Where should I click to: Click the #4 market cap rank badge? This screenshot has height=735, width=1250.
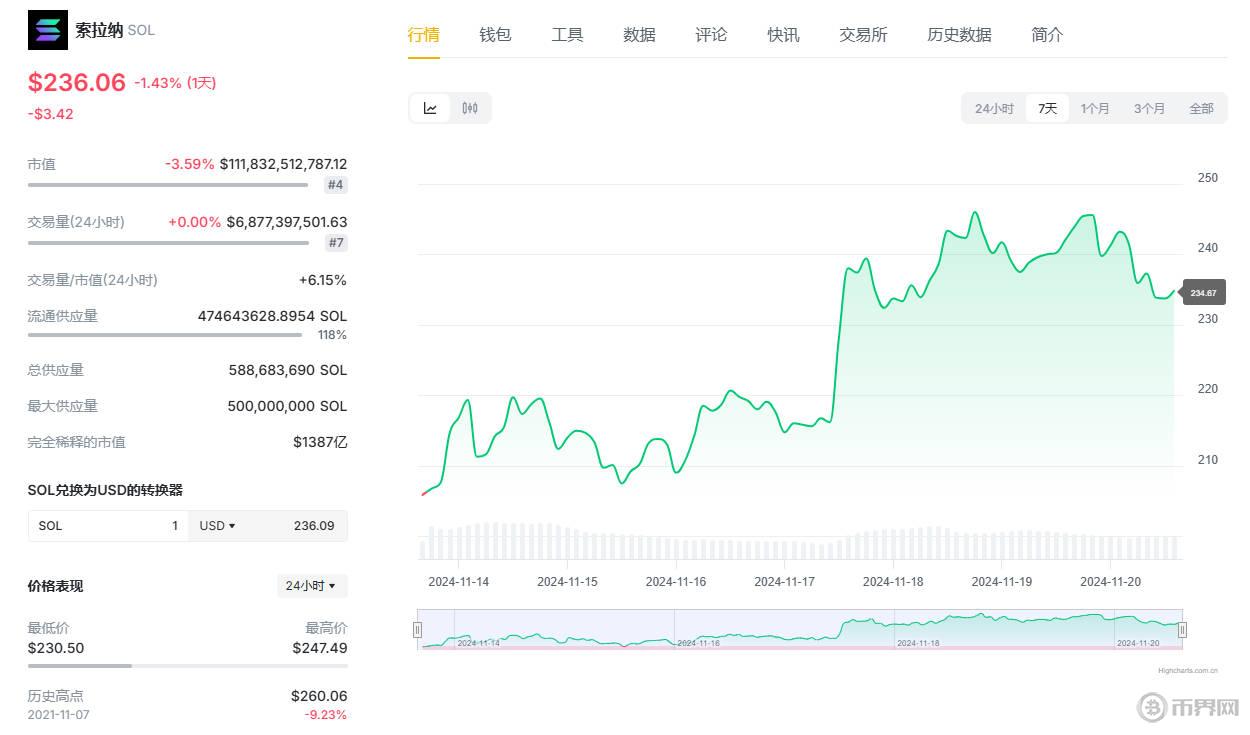click(336, 185)
